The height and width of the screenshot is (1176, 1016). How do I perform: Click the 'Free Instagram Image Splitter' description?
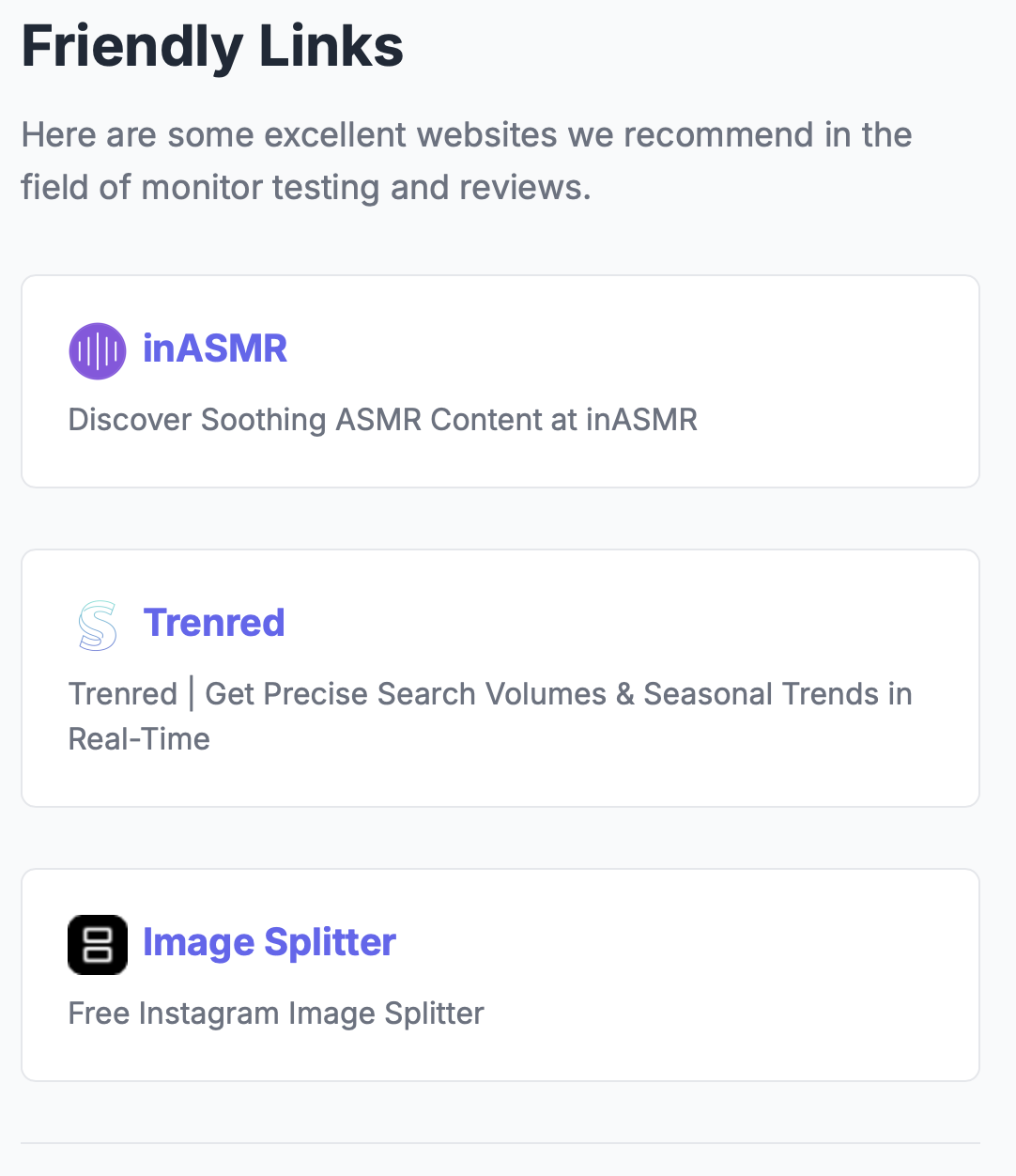coord(276,1014)
